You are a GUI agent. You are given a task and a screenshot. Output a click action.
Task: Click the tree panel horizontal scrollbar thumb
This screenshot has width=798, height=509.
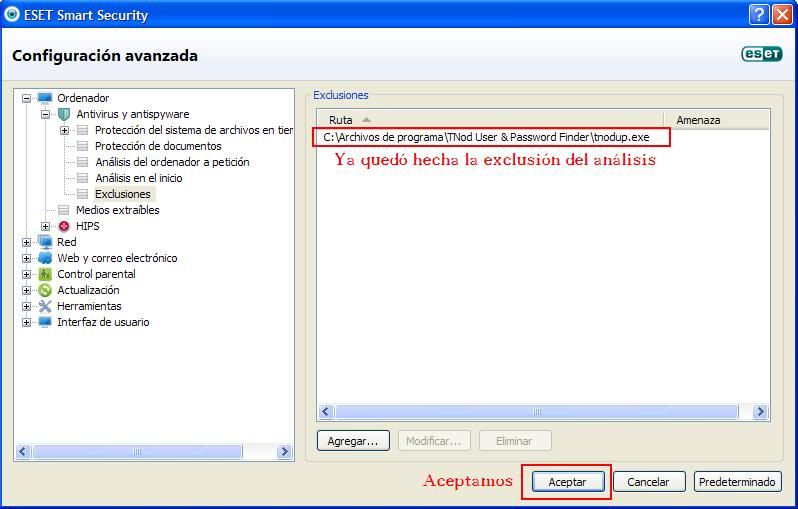pos(137,451)
